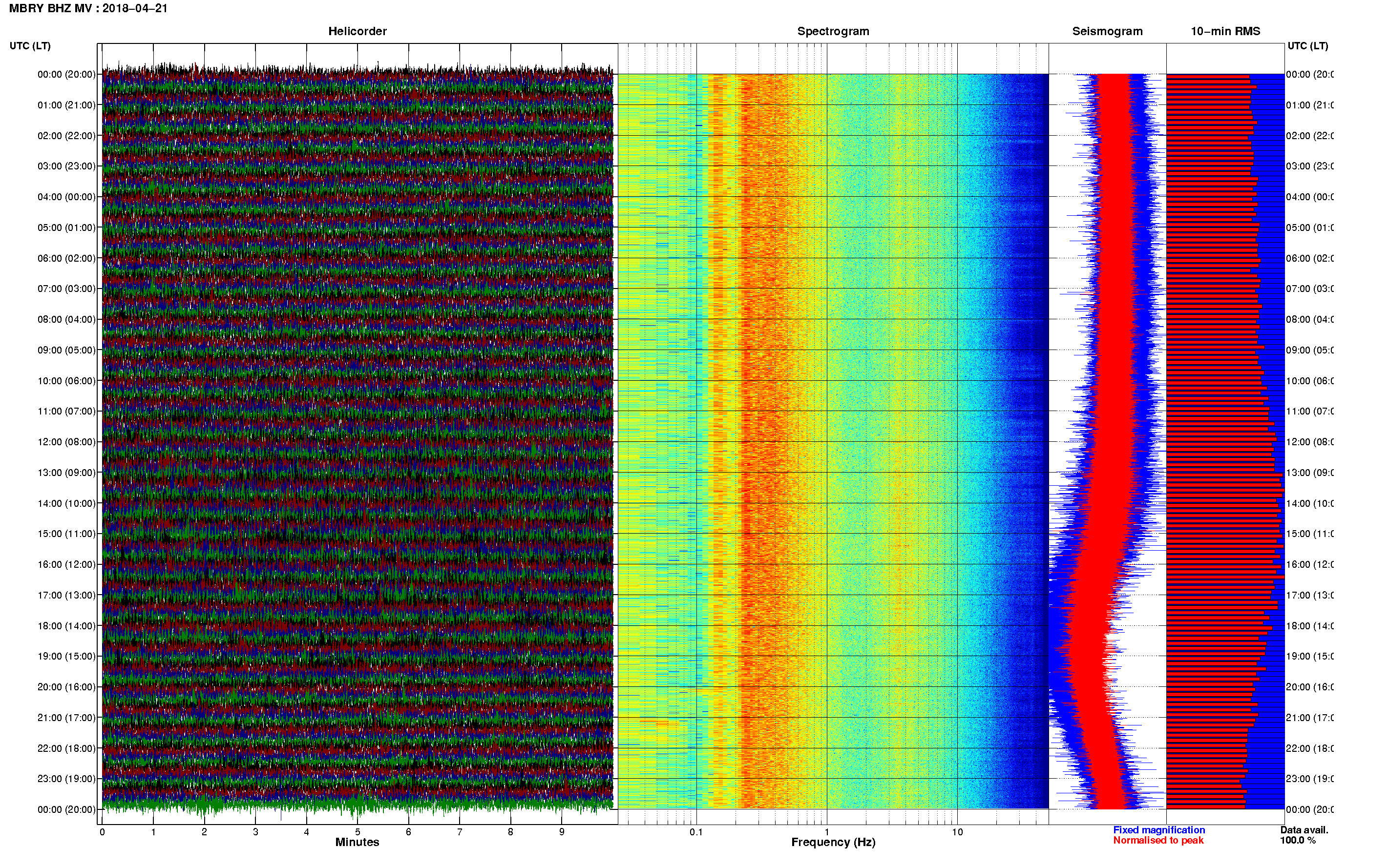Viewport: 1389px width, 868px height.
Task: Select the 'Seismogram' panel heading
Action: click(x=1107, y=32)
